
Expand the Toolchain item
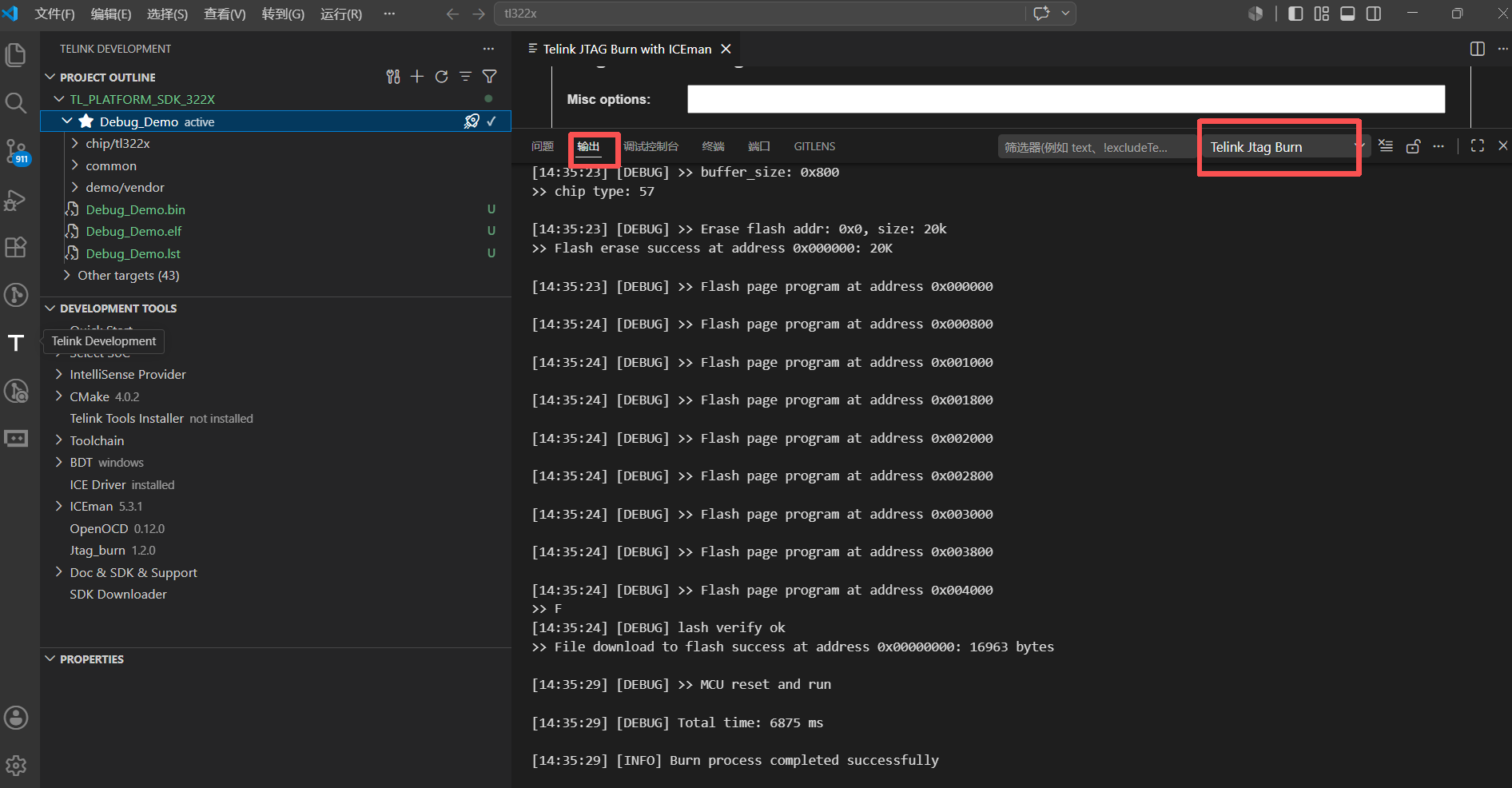[59, 440]
